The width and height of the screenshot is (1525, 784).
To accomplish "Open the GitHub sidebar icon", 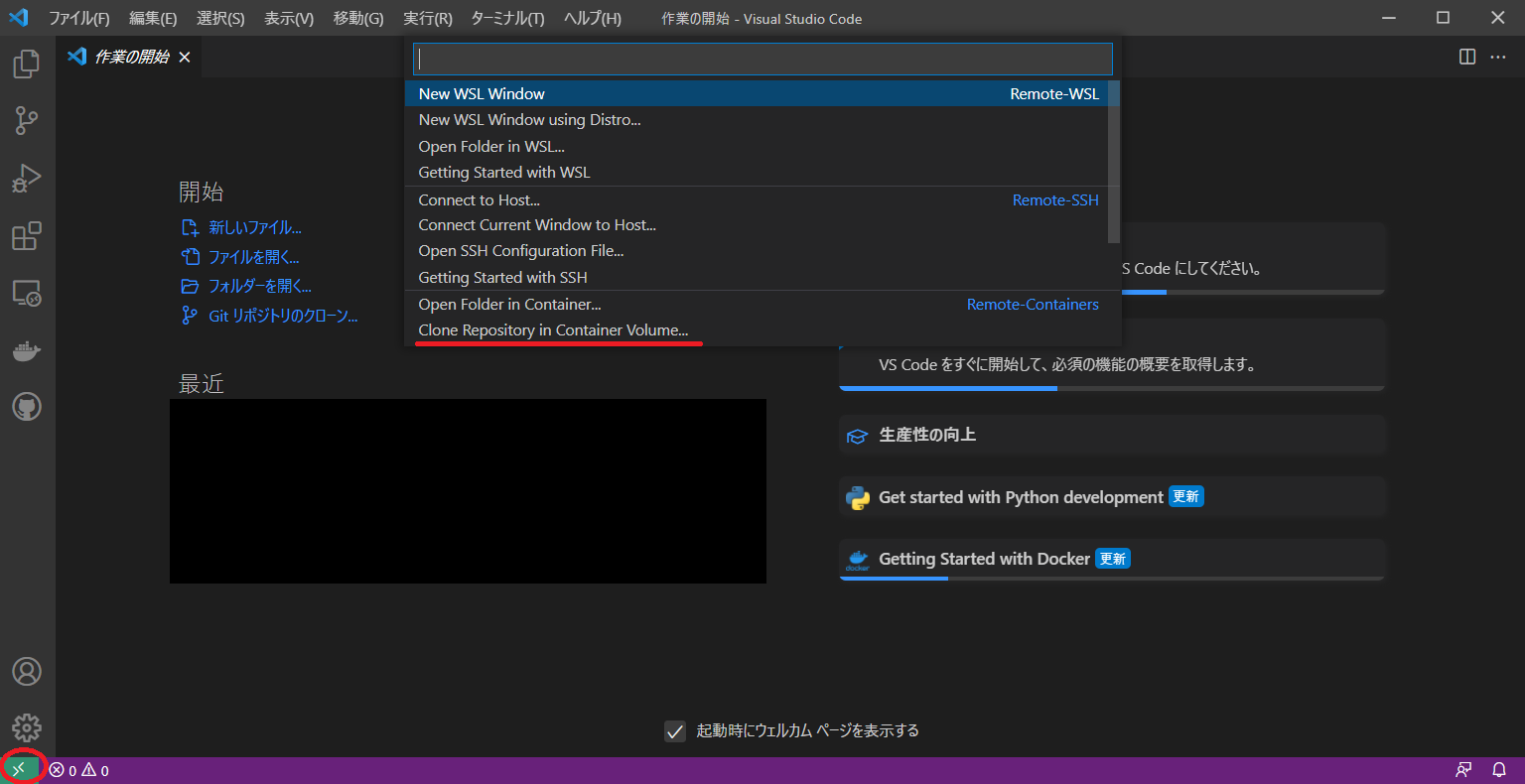I will pyautogui.click(x=26, y=406).
